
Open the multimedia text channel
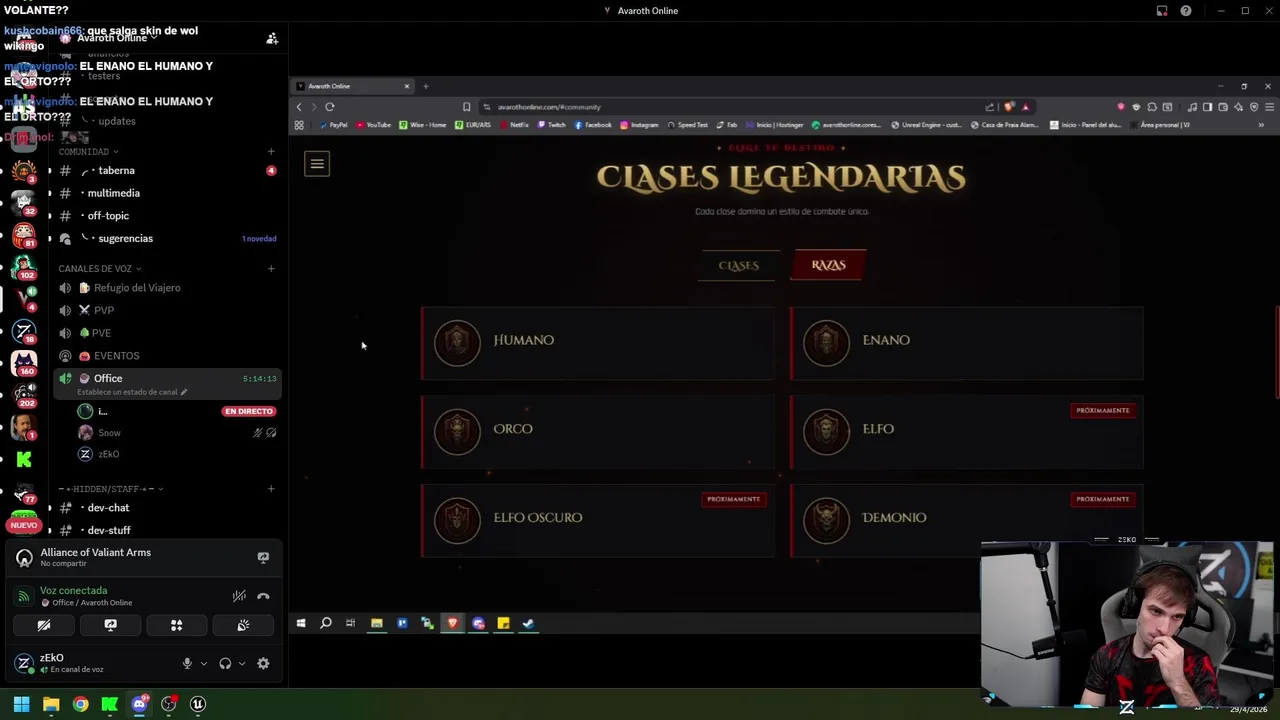click(166, 193)
